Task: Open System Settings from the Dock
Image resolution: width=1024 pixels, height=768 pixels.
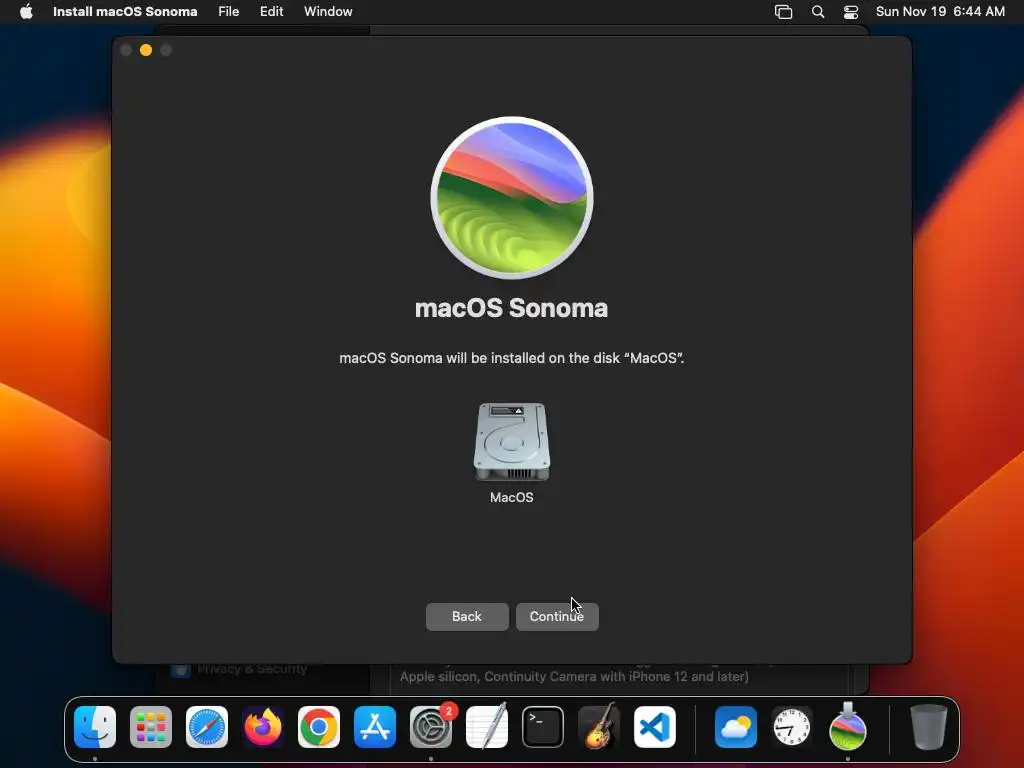Action: tap(431, 727)
